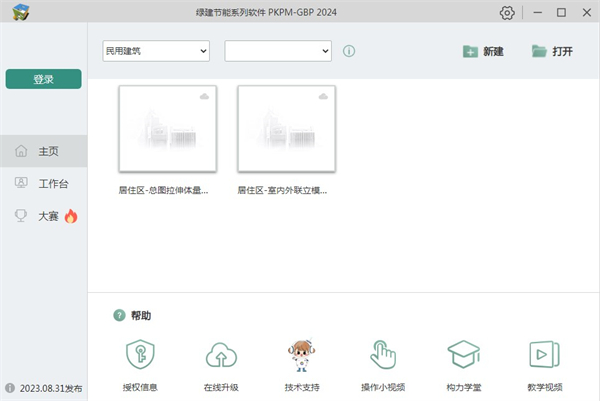Open the 居住区-室内外联立模 project thumbnail

pos(287,129)
